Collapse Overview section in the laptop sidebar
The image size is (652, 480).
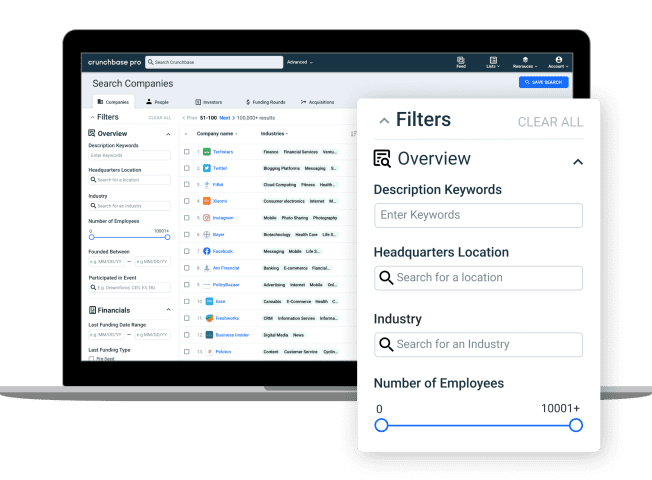click(x=168, y=134)
